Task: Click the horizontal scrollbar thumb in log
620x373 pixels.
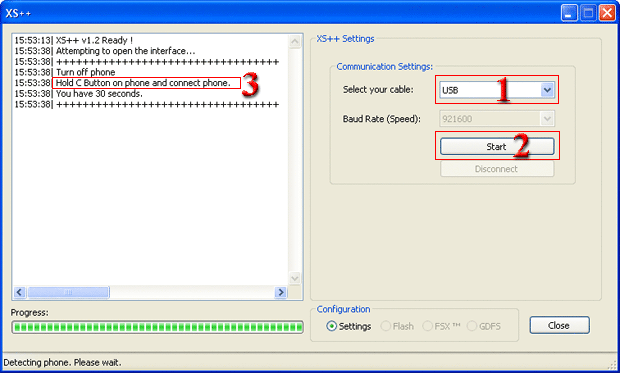Action: coord(68,292)
